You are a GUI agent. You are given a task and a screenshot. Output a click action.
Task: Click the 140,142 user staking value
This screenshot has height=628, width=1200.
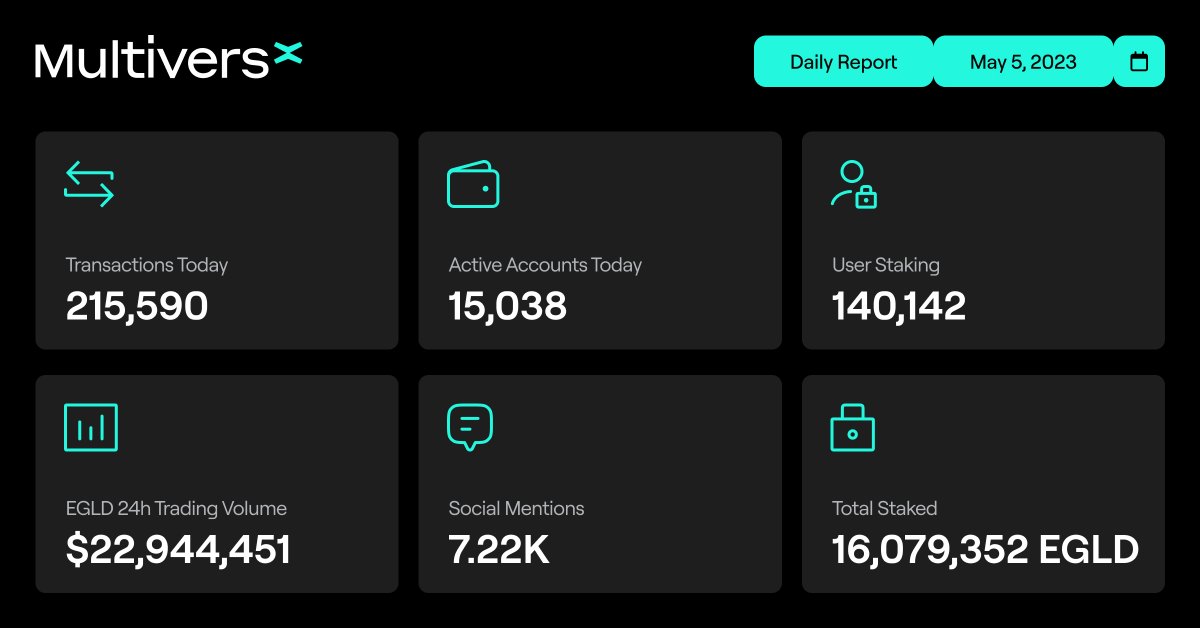[x=899, y=306]
